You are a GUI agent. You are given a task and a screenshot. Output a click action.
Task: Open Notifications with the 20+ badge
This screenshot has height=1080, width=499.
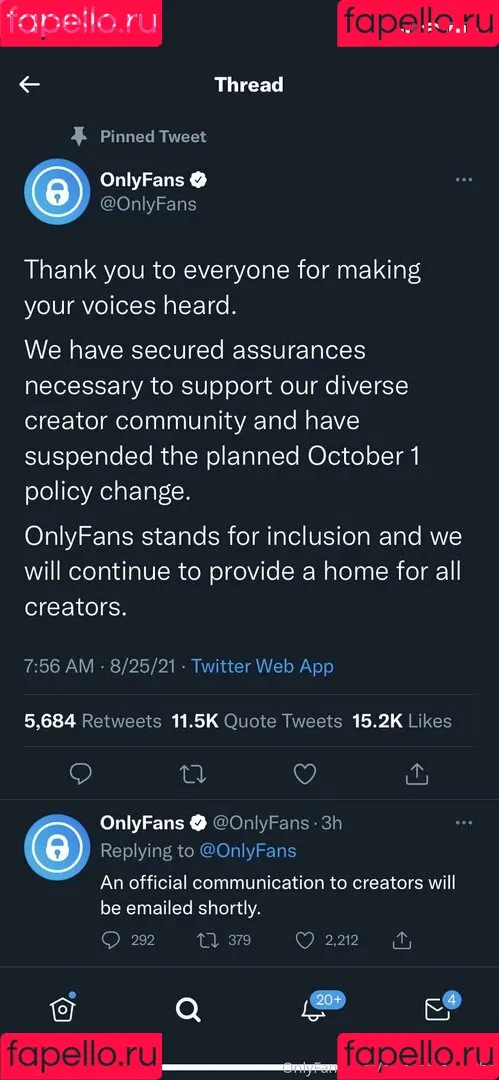315,1008
